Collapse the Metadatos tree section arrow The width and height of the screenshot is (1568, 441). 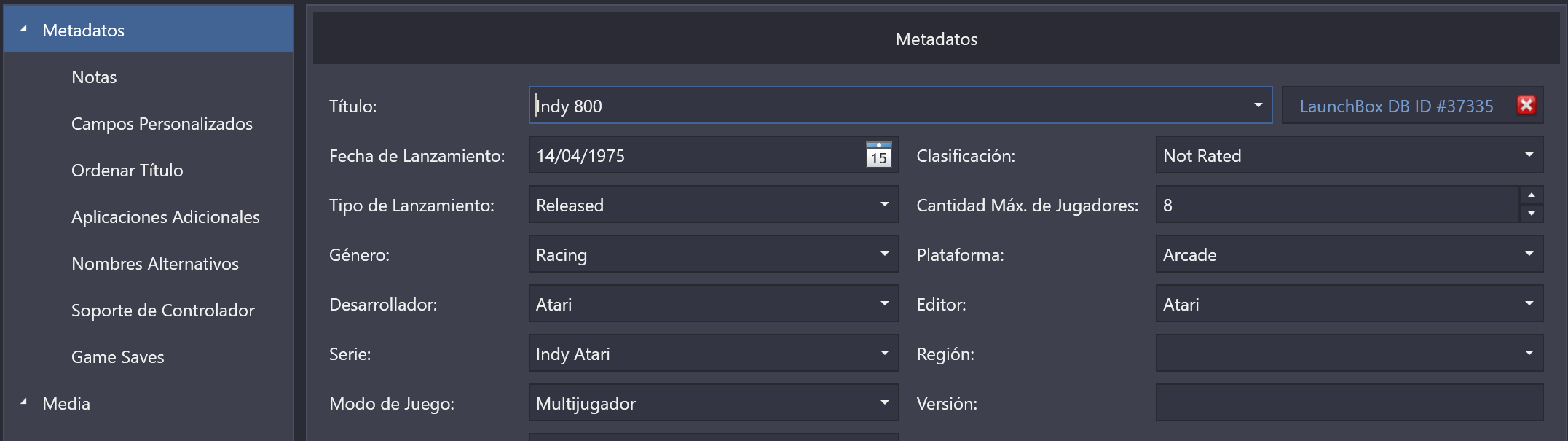tap(24, 29)
